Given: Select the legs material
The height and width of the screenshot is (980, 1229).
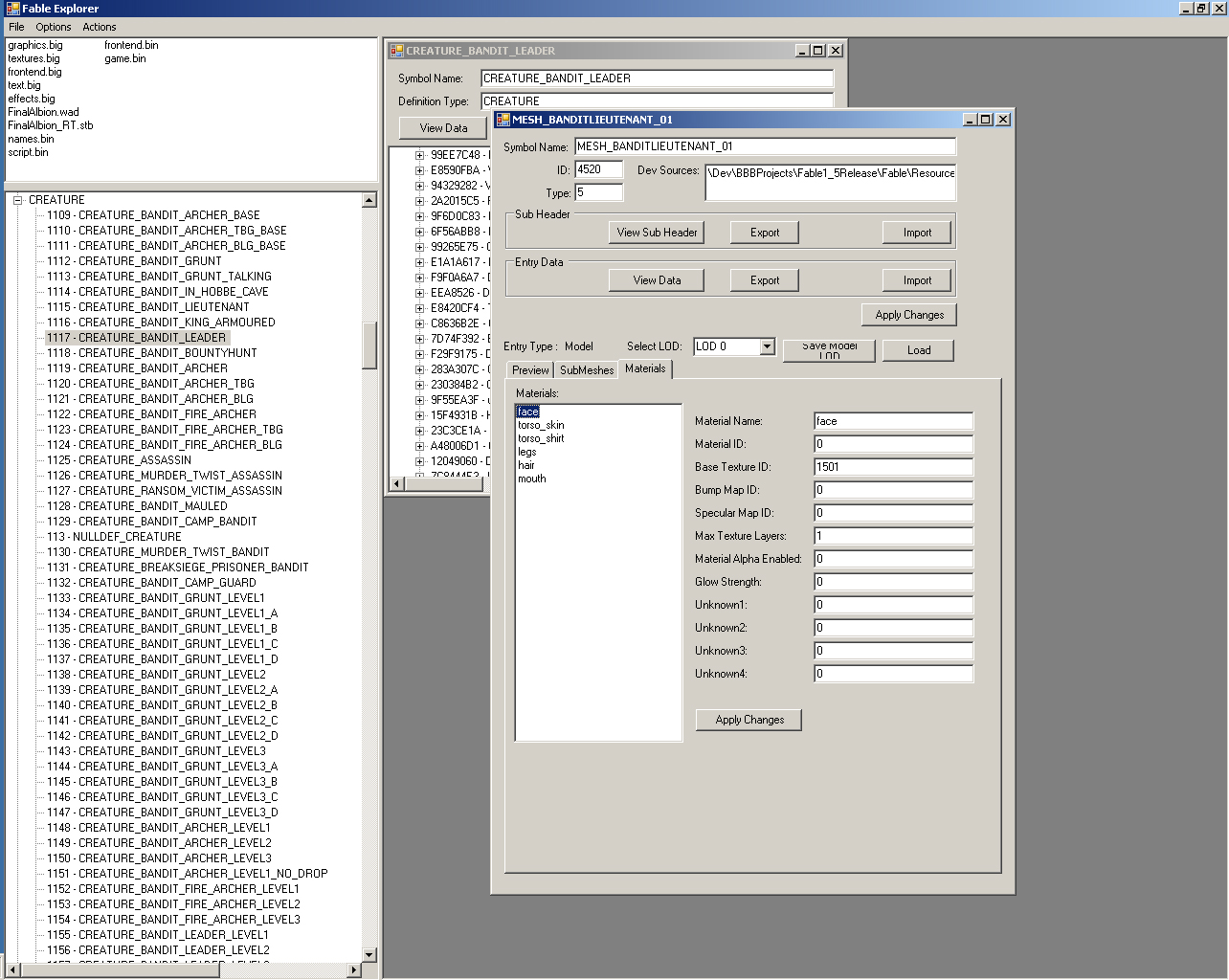Looking at the screenshot, I should pyautogui.click(x=527, y=452).
